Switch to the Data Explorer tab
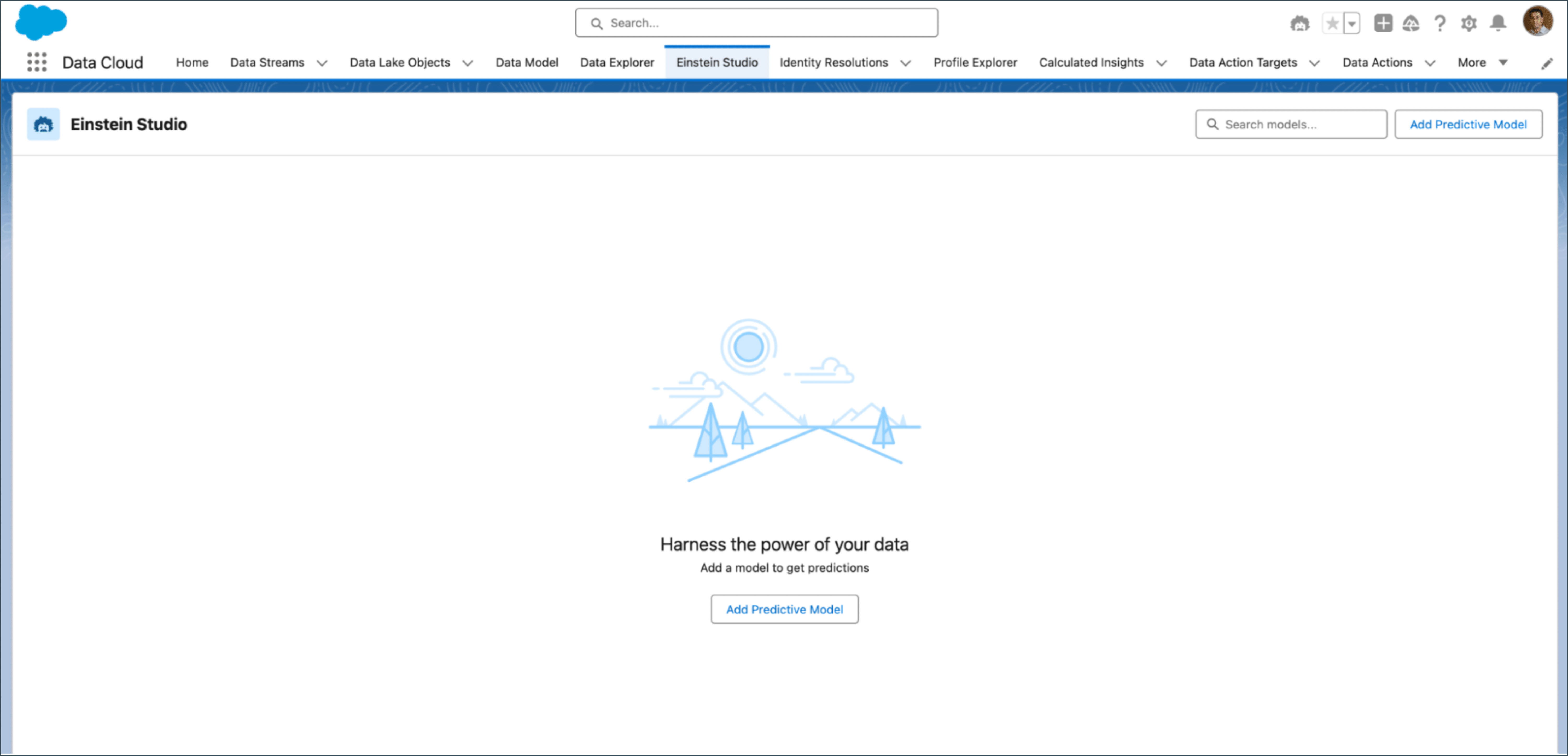Screen dimensions: 1568x756 (617, 62)
